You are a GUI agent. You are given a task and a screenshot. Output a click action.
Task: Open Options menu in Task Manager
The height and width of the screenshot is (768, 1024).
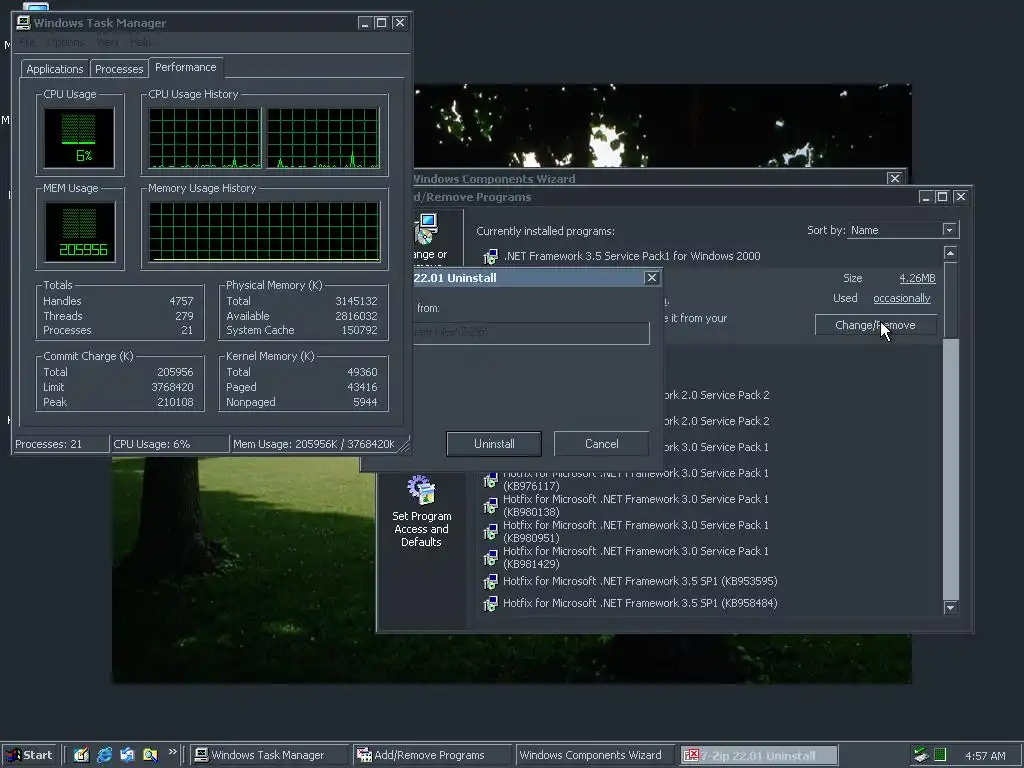(65, 42)
